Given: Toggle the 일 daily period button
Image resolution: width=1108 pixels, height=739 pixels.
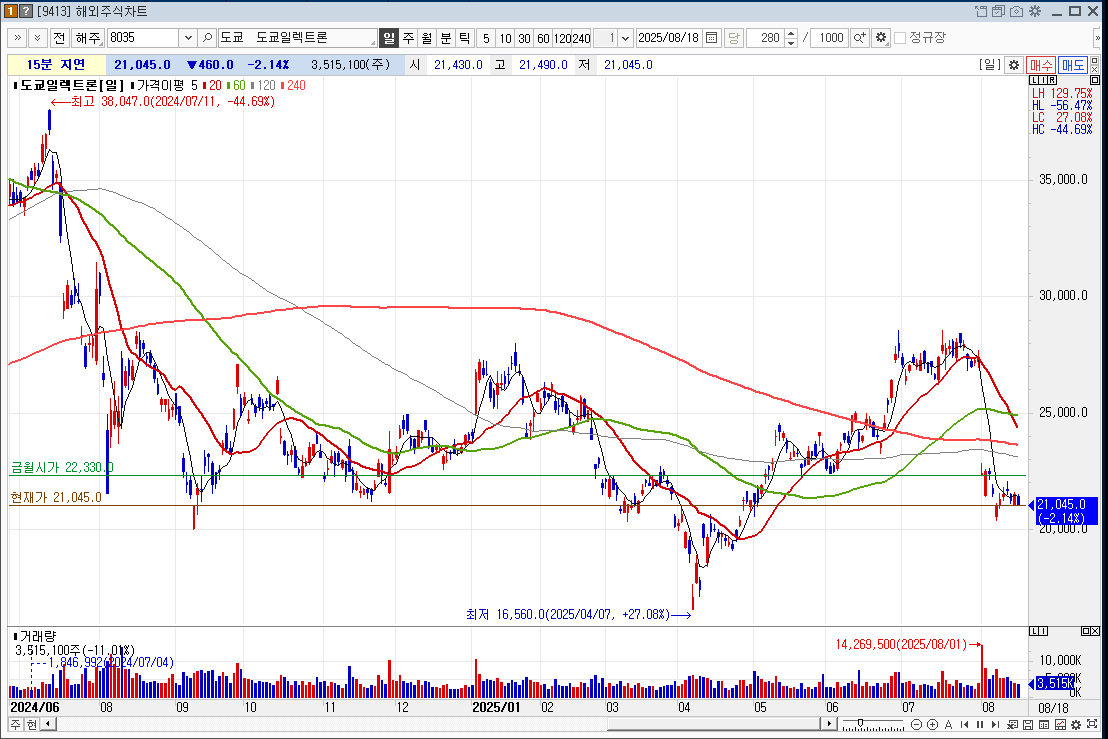Looking at the screenshot, I should [x=389, y=38].
